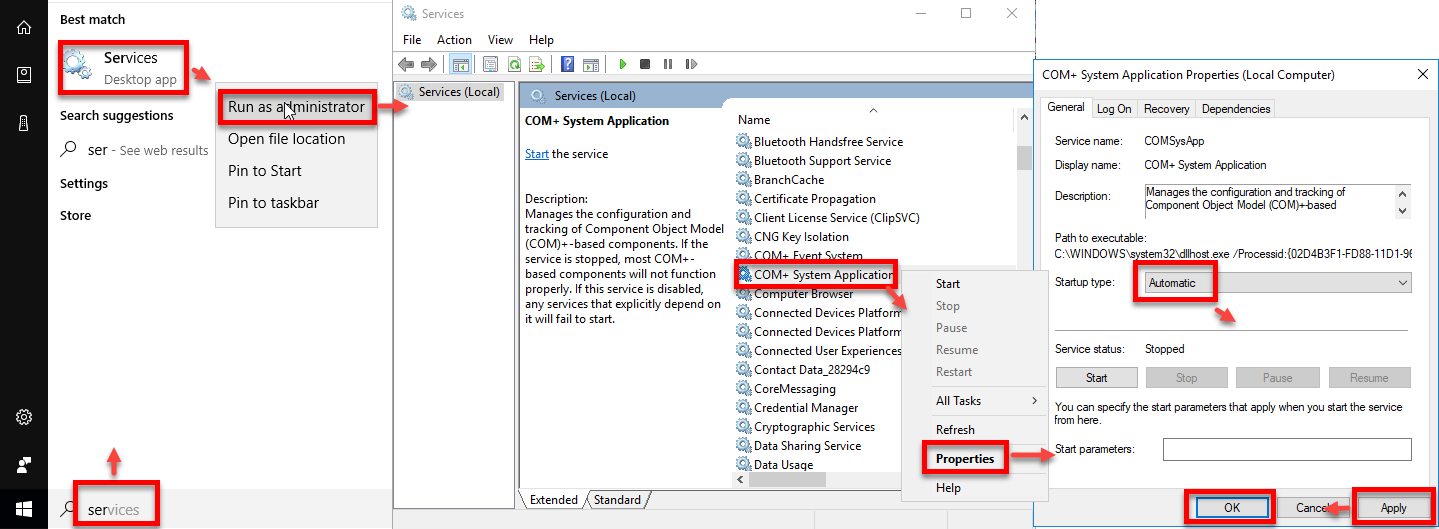Switch to the Log On tab

1114,109
